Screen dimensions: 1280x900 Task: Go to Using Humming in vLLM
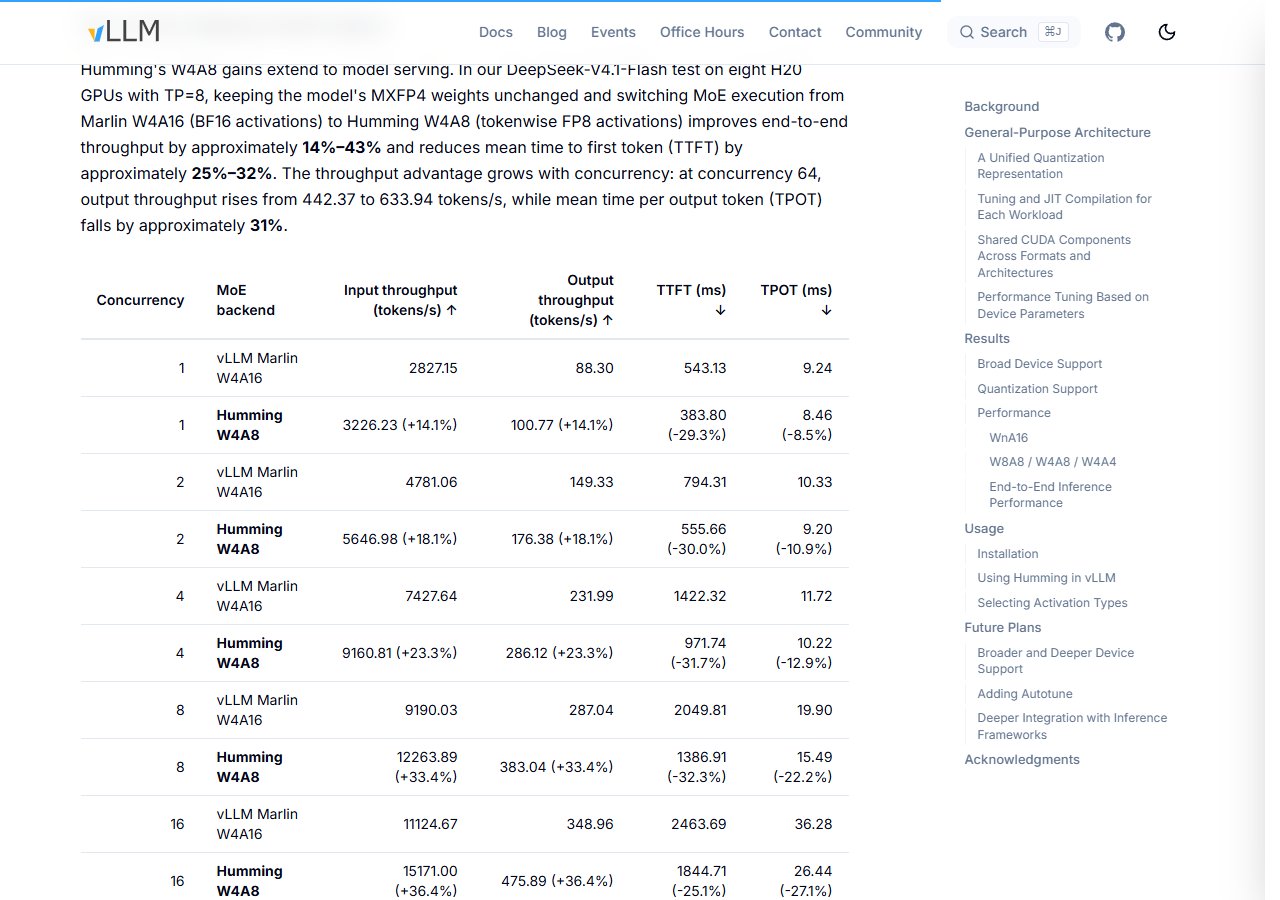pyautogui.click(x=1046, y=578)
